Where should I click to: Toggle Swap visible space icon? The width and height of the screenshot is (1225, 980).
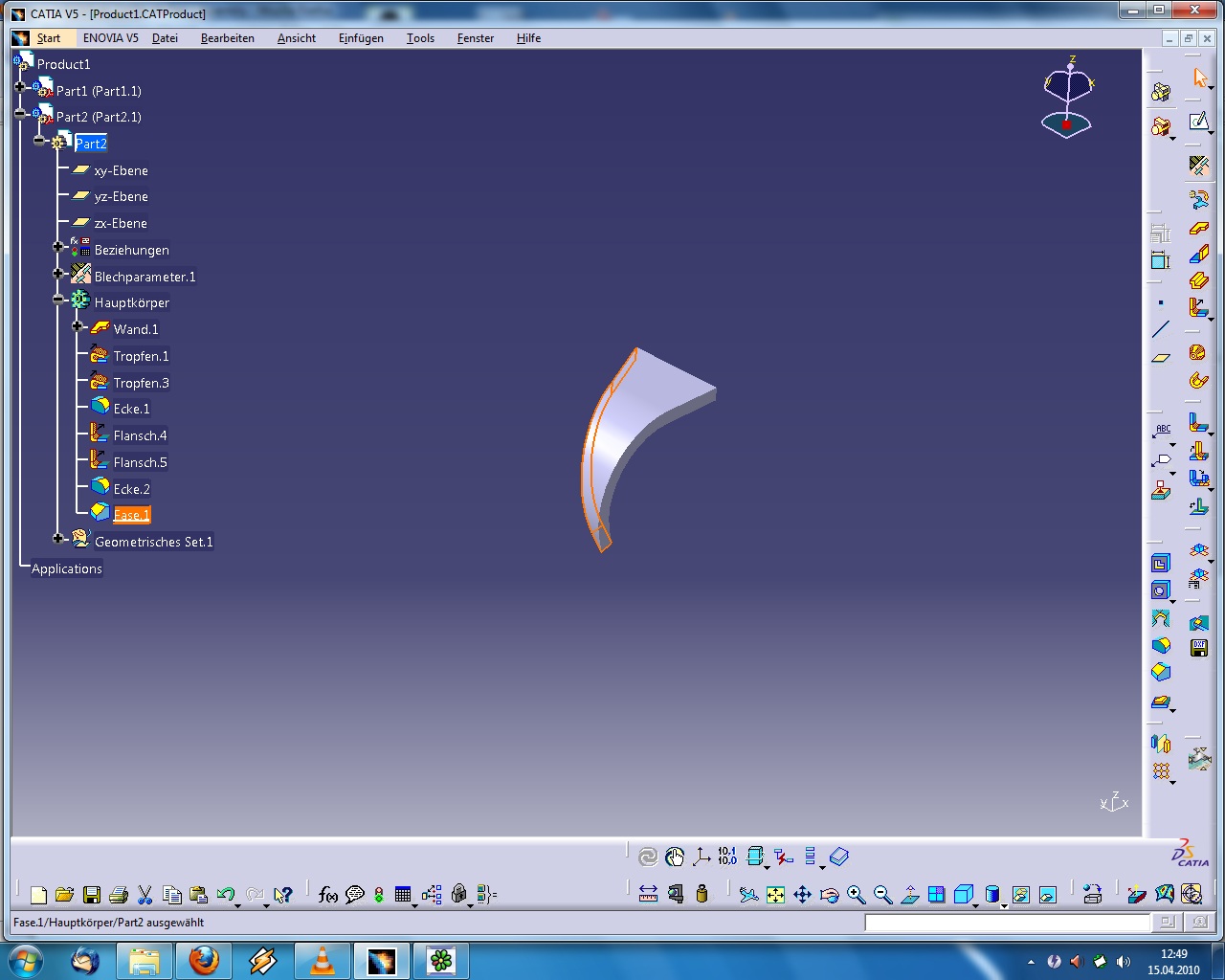[x=1048, y=895]
